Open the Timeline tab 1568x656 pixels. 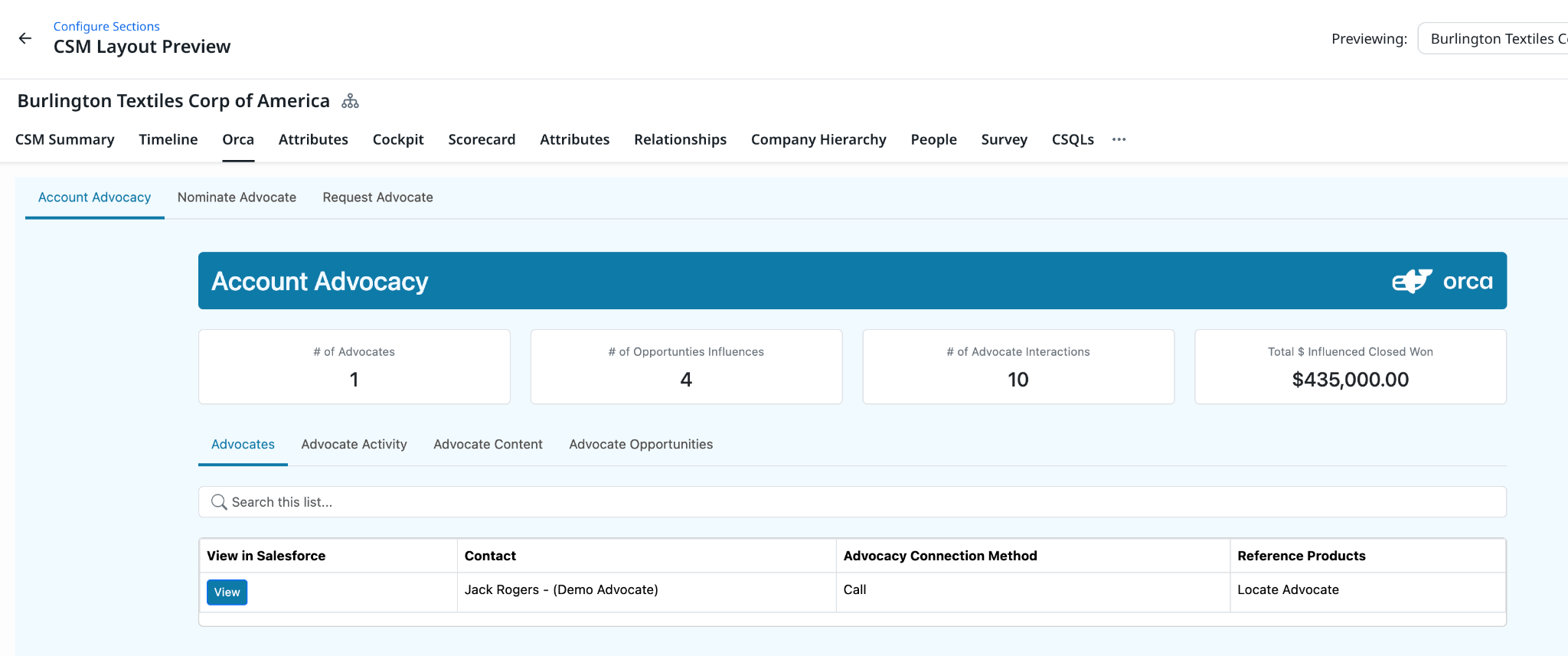(168, 139)
